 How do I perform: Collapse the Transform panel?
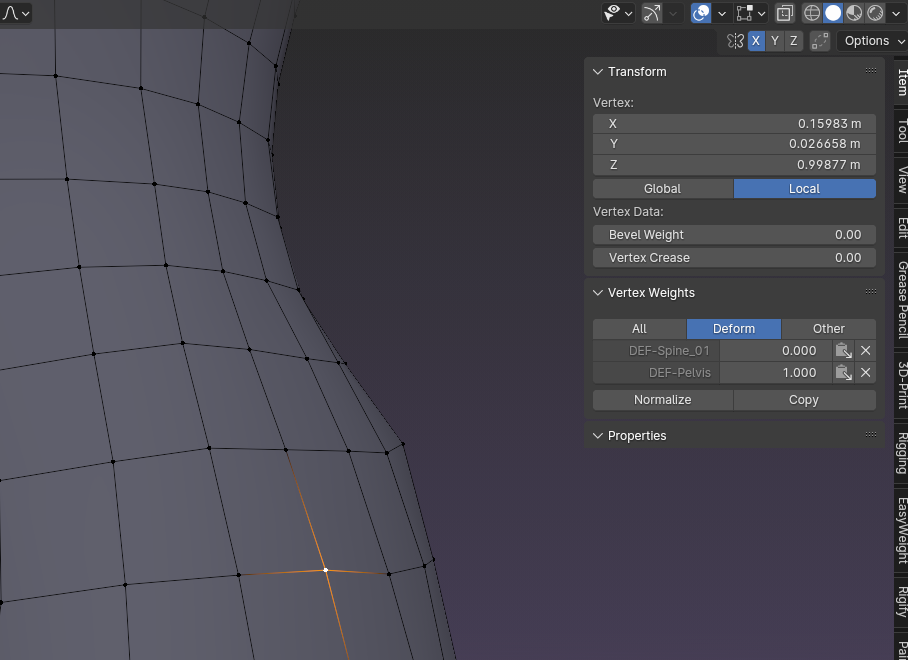pos(598,71)
